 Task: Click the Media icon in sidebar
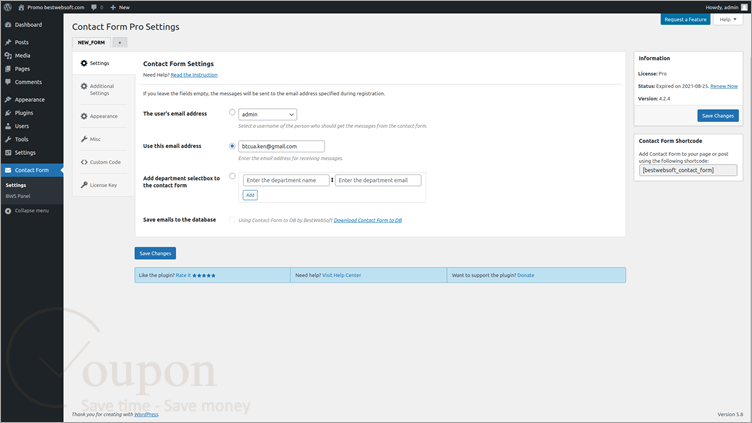point(8,56)
